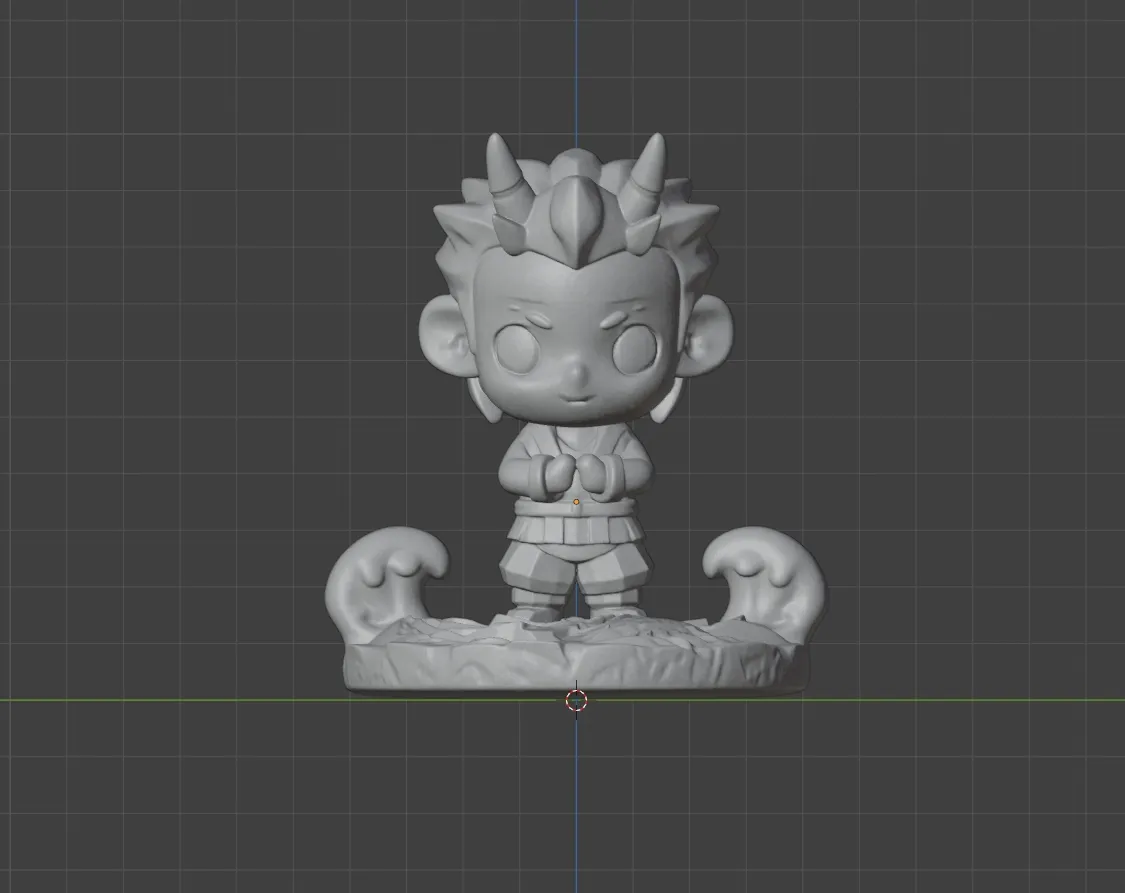Select the rocky base of the model
This screenshot has height=893, width=1125.
[x=575, y=656]
